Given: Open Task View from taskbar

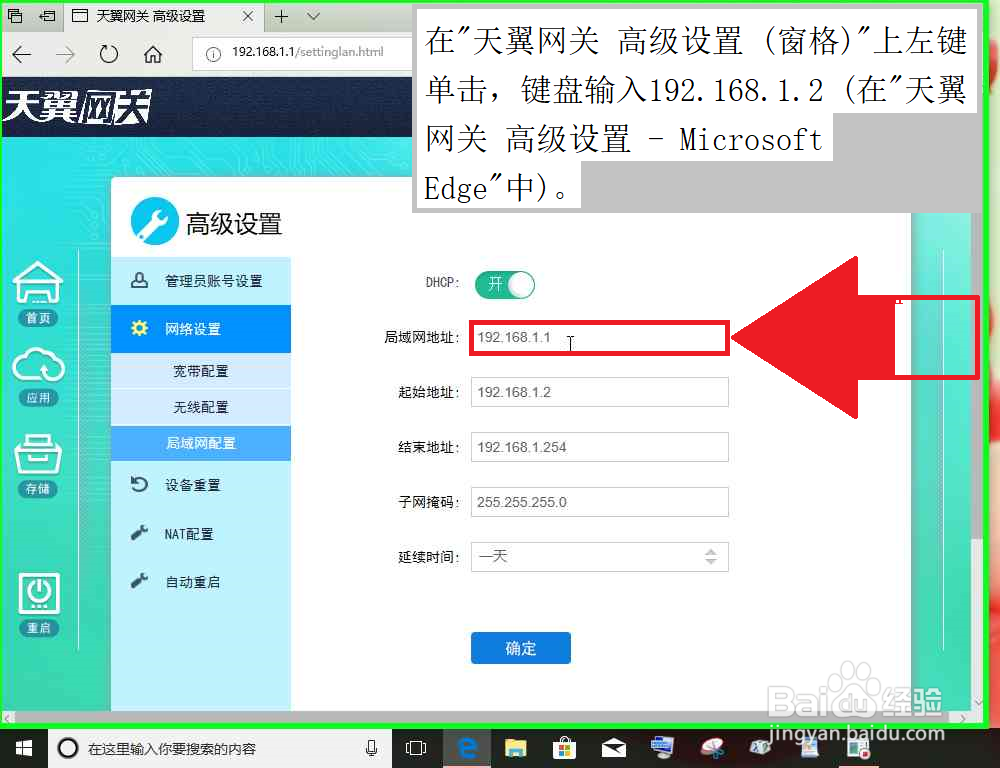Looking at the screenshot, I should pos(416,748).
